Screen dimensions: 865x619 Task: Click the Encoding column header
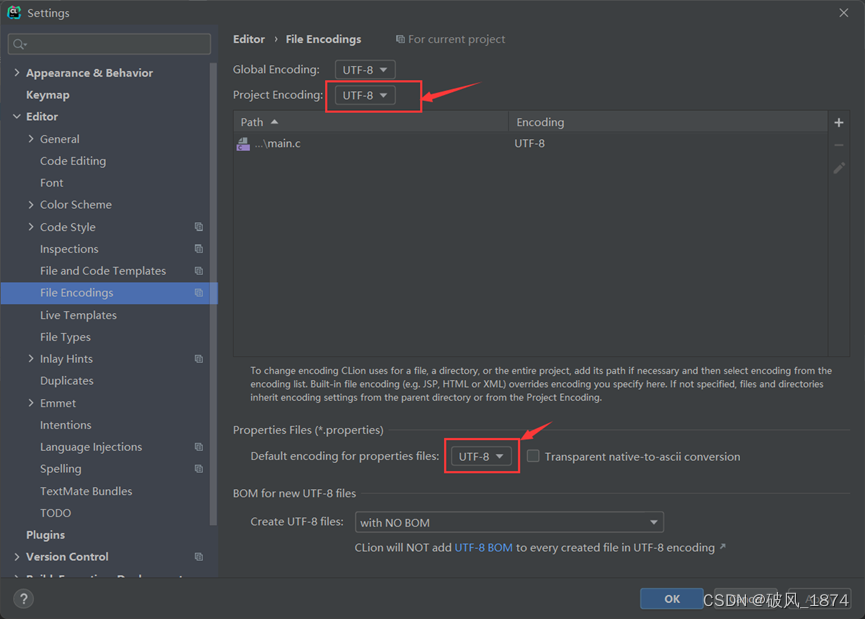tap(668, 122)
